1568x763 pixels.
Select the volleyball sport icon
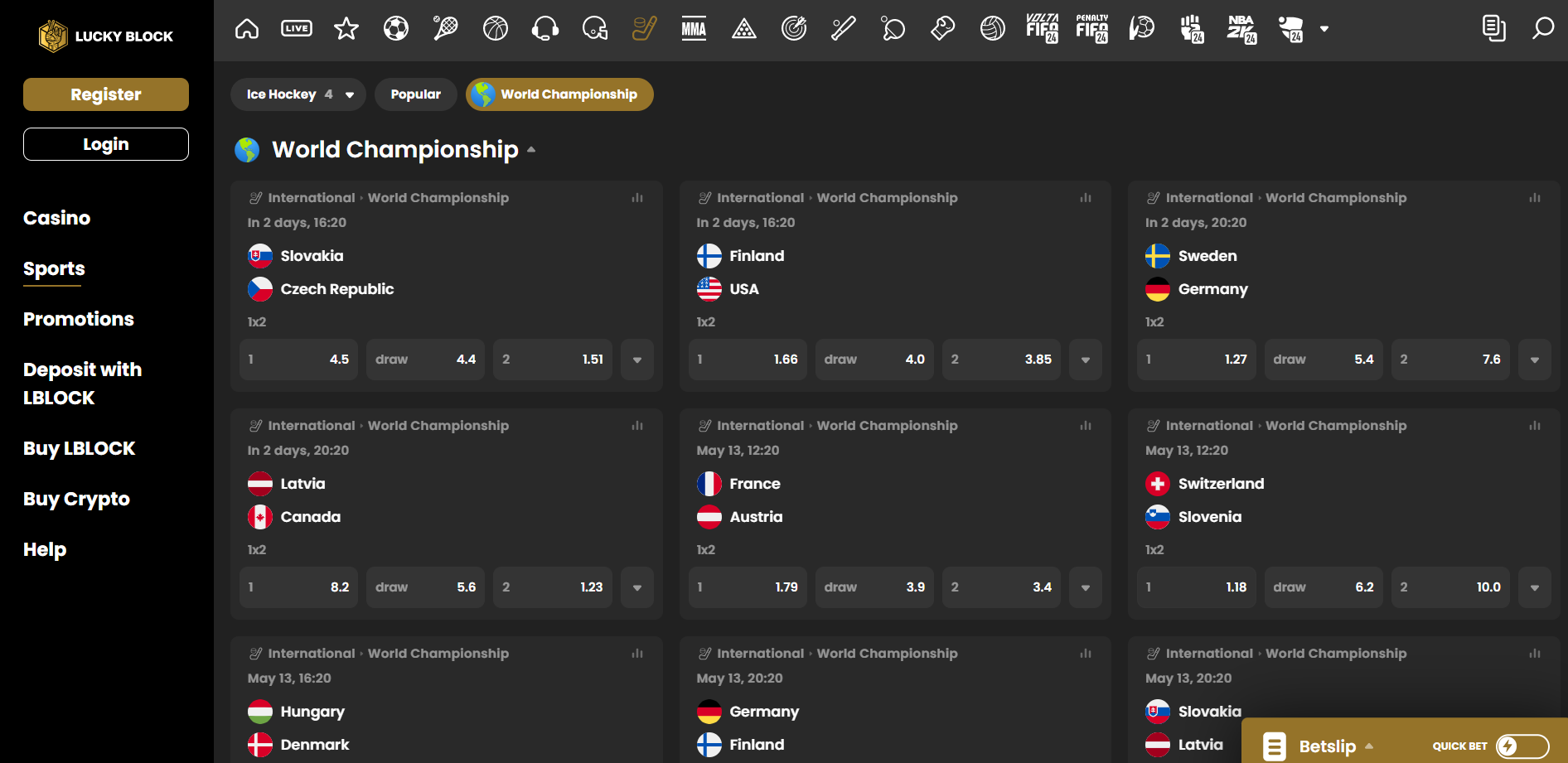point(993,29)
